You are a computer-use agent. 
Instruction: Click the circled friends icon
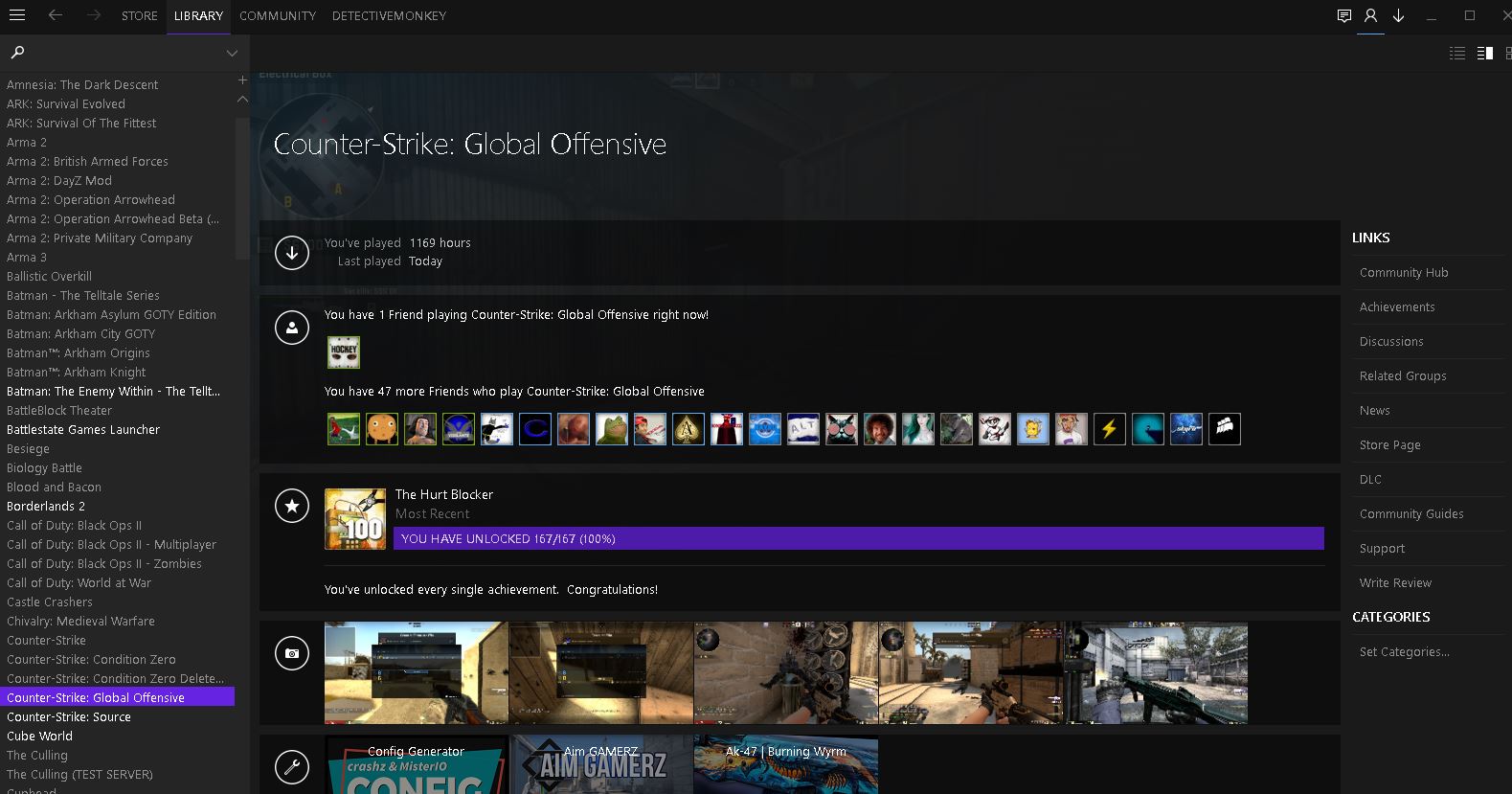click(292, 328)
